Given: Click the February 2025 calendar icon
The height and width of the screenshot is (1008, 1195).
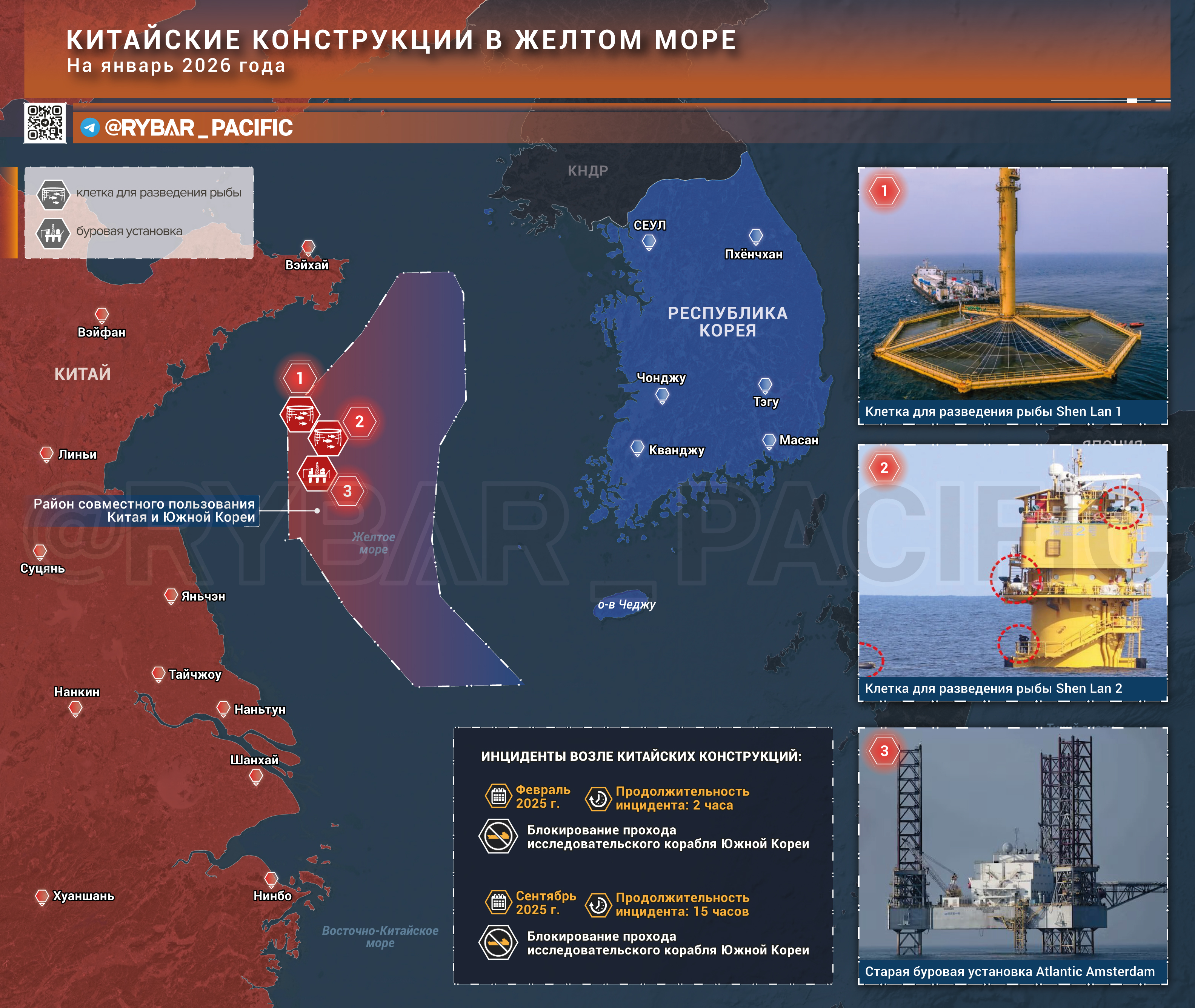Looking at the screenshot, I should (498, 796).
